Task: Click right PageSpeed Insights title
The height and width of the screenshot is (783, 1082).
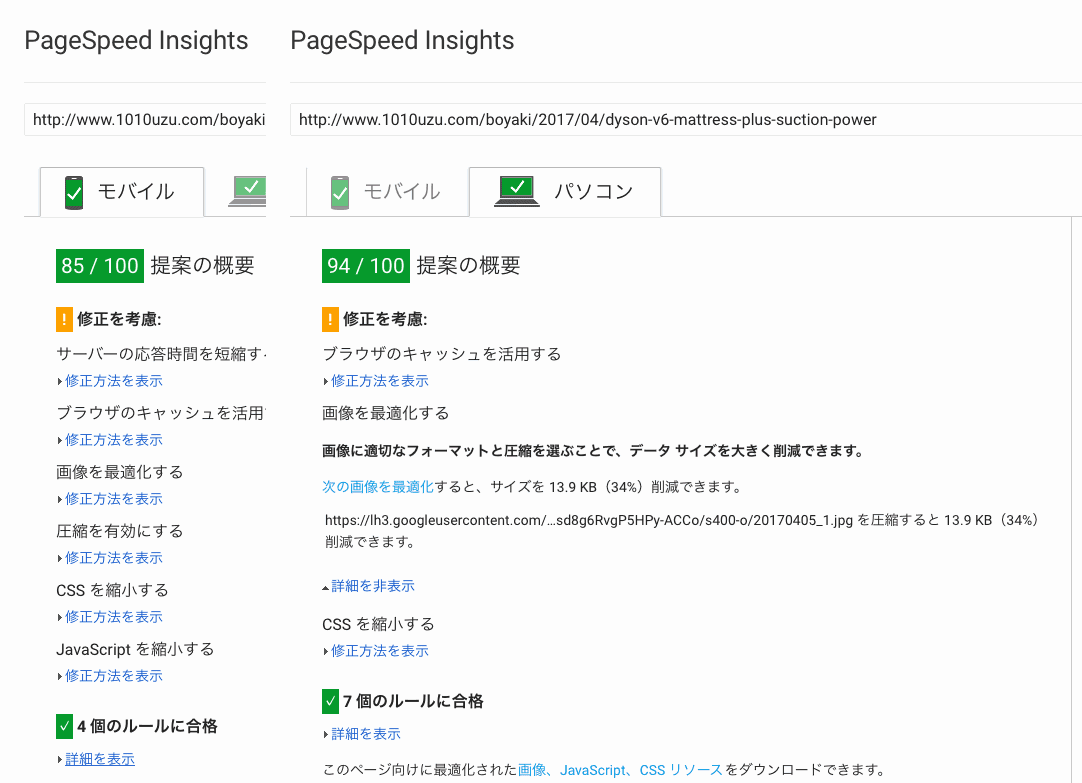Action: 402,41
